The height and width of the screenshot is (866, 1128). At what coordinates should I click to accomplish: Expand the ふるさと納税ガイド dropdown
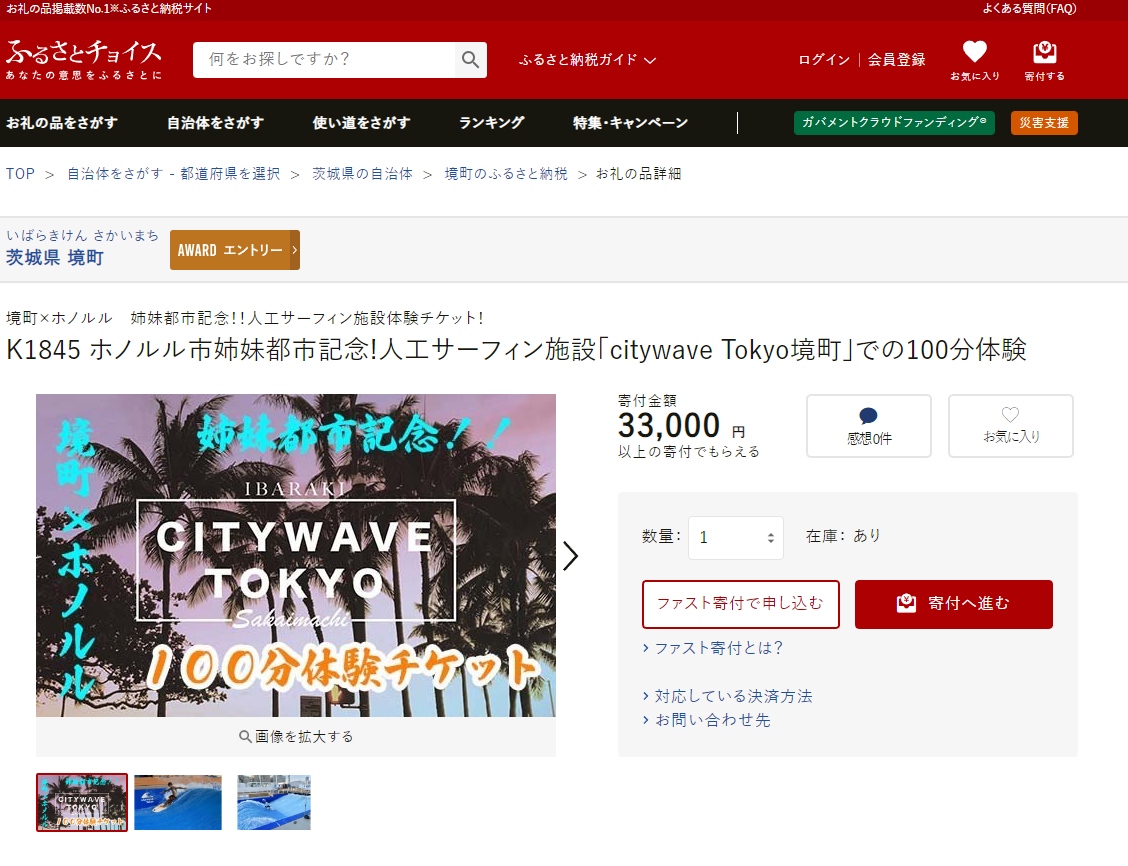(587, 60)
